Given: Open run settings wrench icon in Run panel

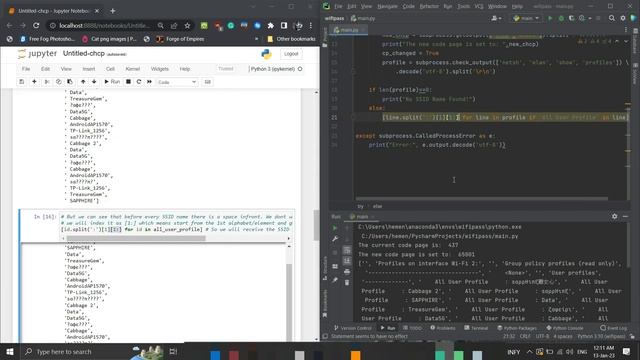Looking at the screenshot, I should (335, 239).
